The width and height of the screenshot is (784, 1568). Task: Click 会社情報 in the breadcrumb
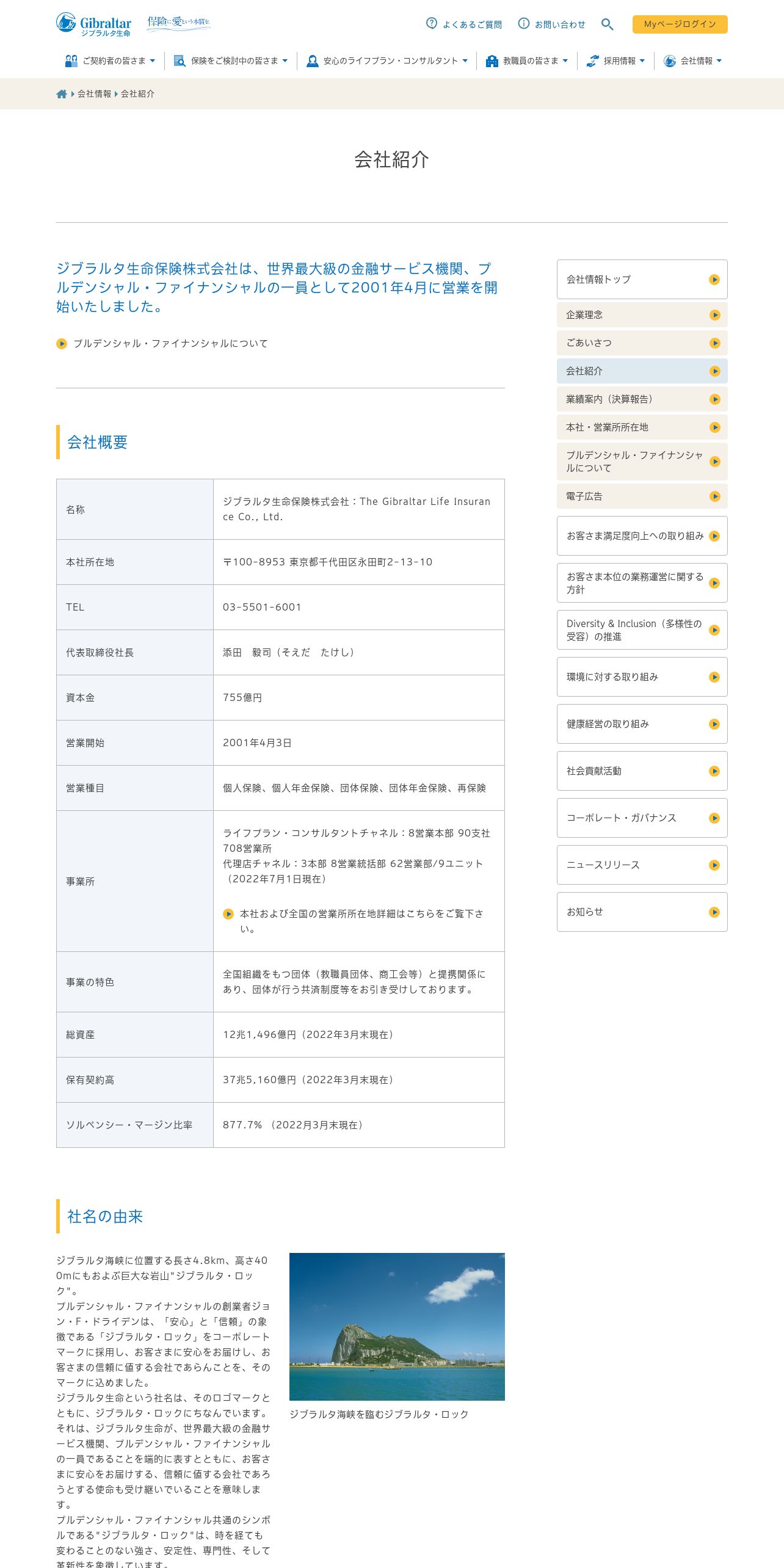pyautogui.click(x=94, y=94)
